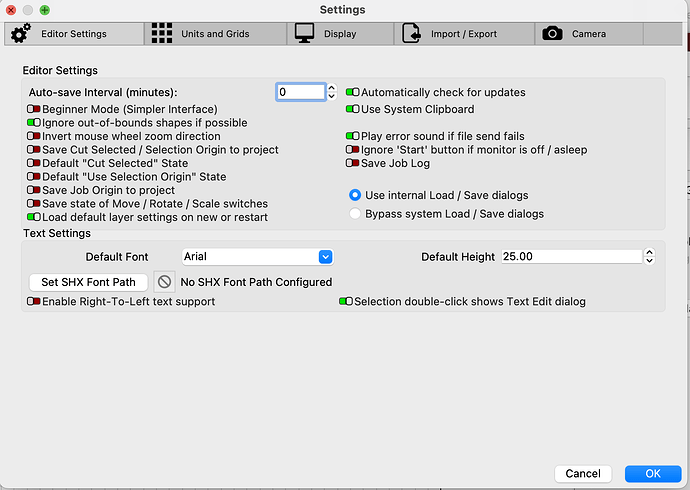Click the Camera icon
This screenshot has height=490, width=690.
point(552,33)
